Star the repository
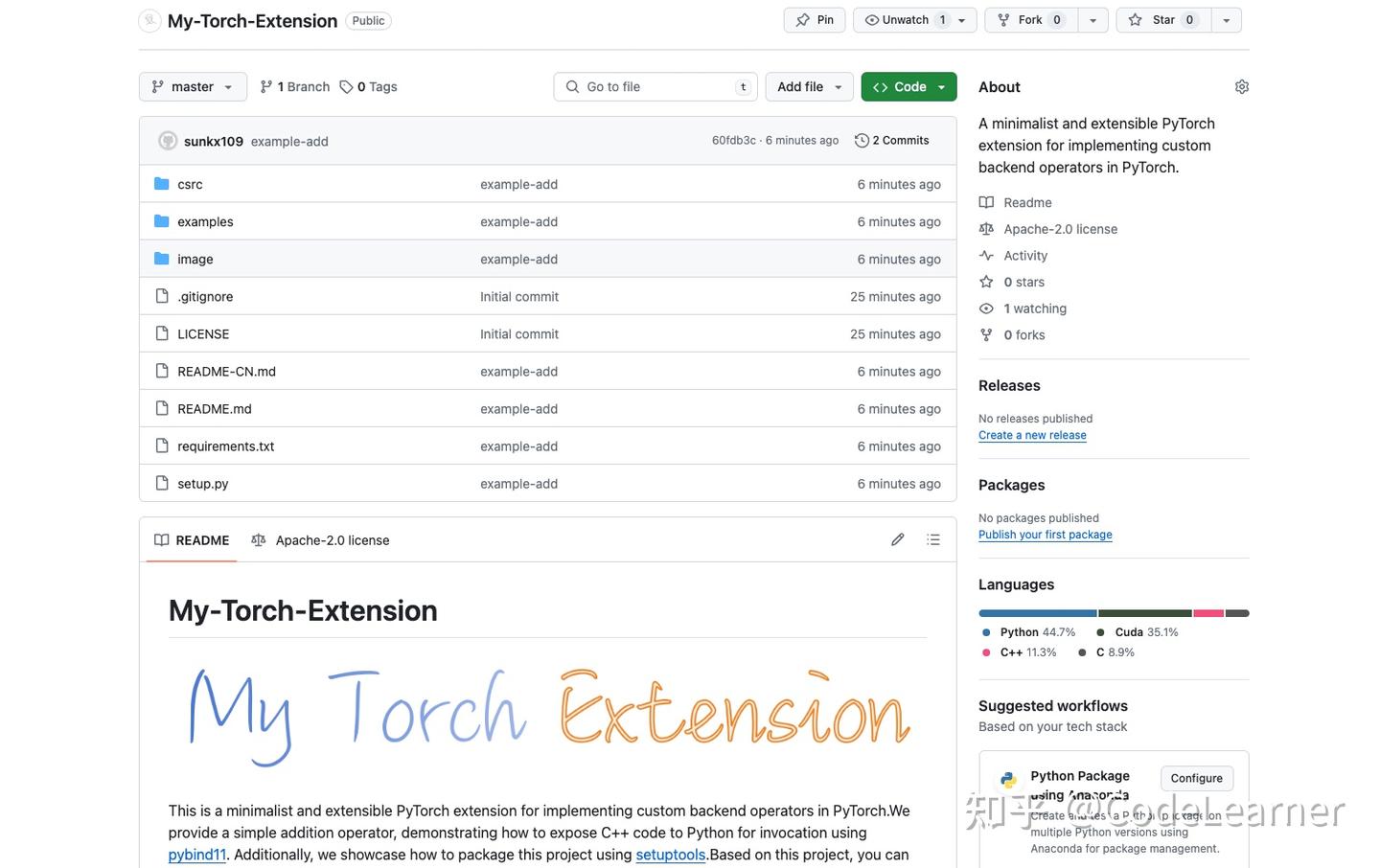The width and height of the screenshot is (1380, 868). [x=1162, y=19]
